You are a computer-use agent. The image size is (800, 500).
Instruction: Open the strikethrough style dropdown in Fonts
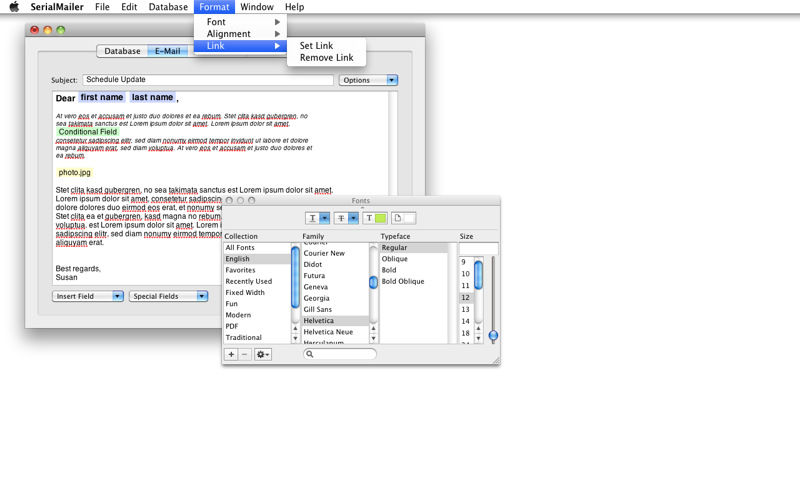(x=346, y=218)
